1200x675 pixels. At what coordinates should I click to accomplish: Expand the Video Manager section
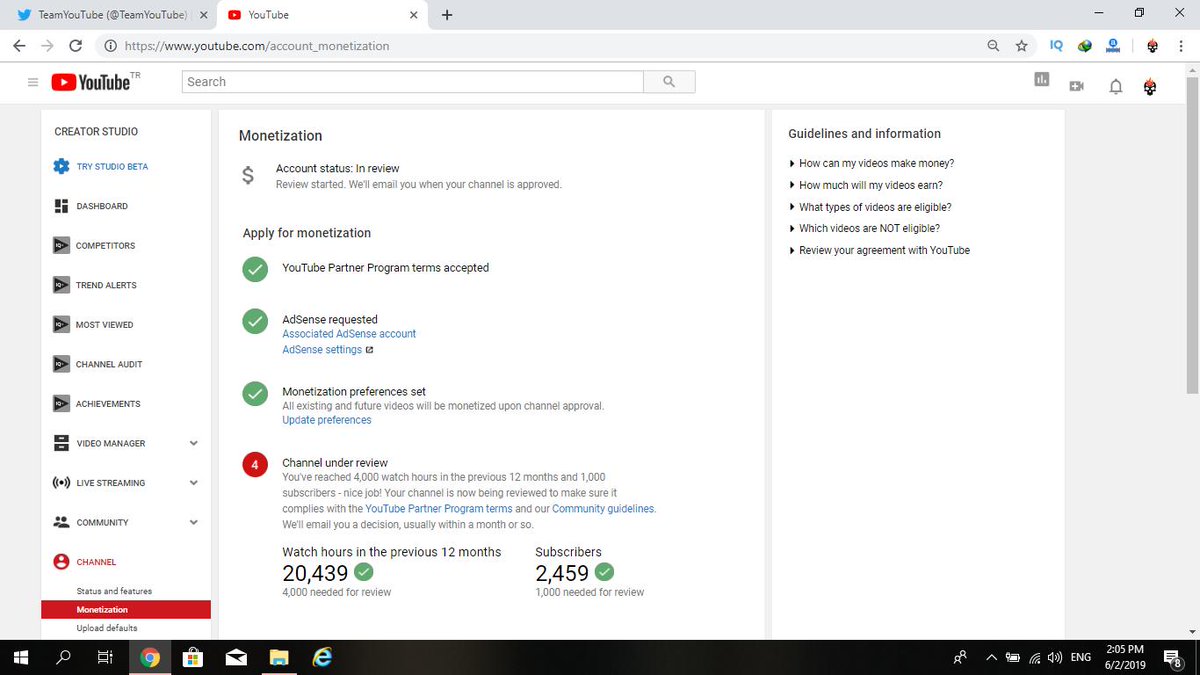[x=194, y=443]
